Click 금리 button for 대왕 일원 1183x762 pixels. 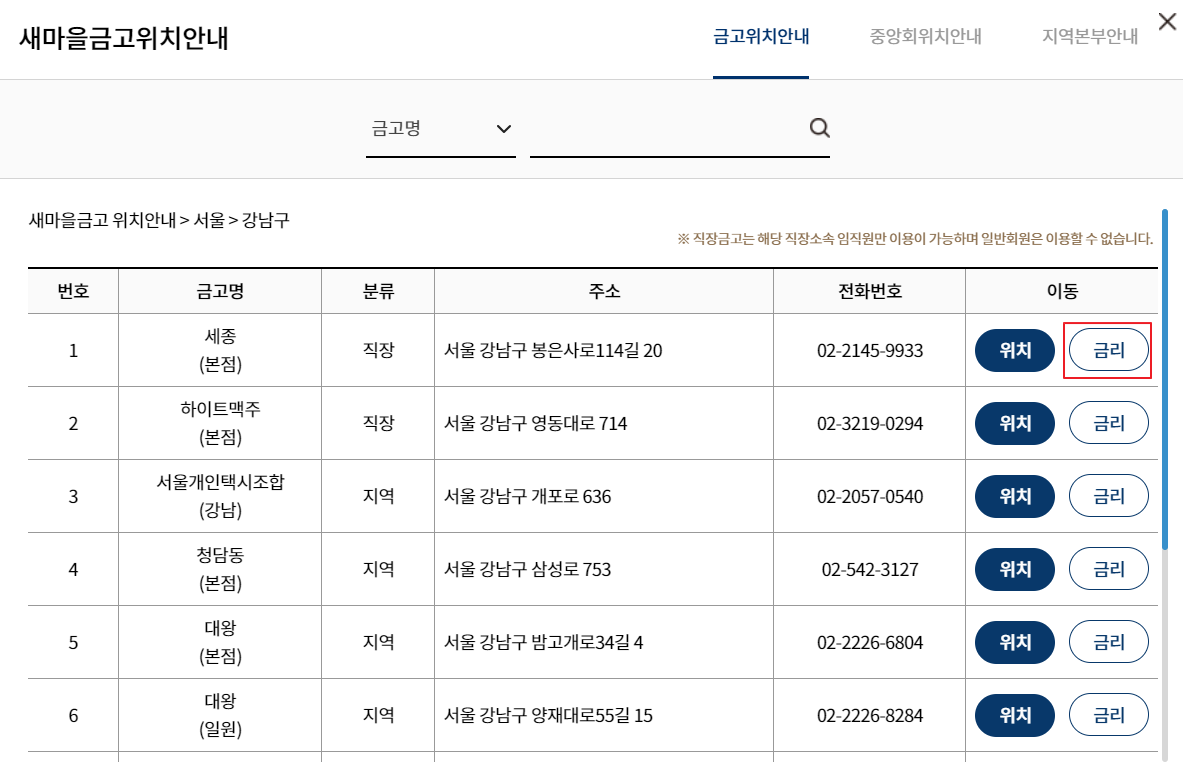[1108, 715]
